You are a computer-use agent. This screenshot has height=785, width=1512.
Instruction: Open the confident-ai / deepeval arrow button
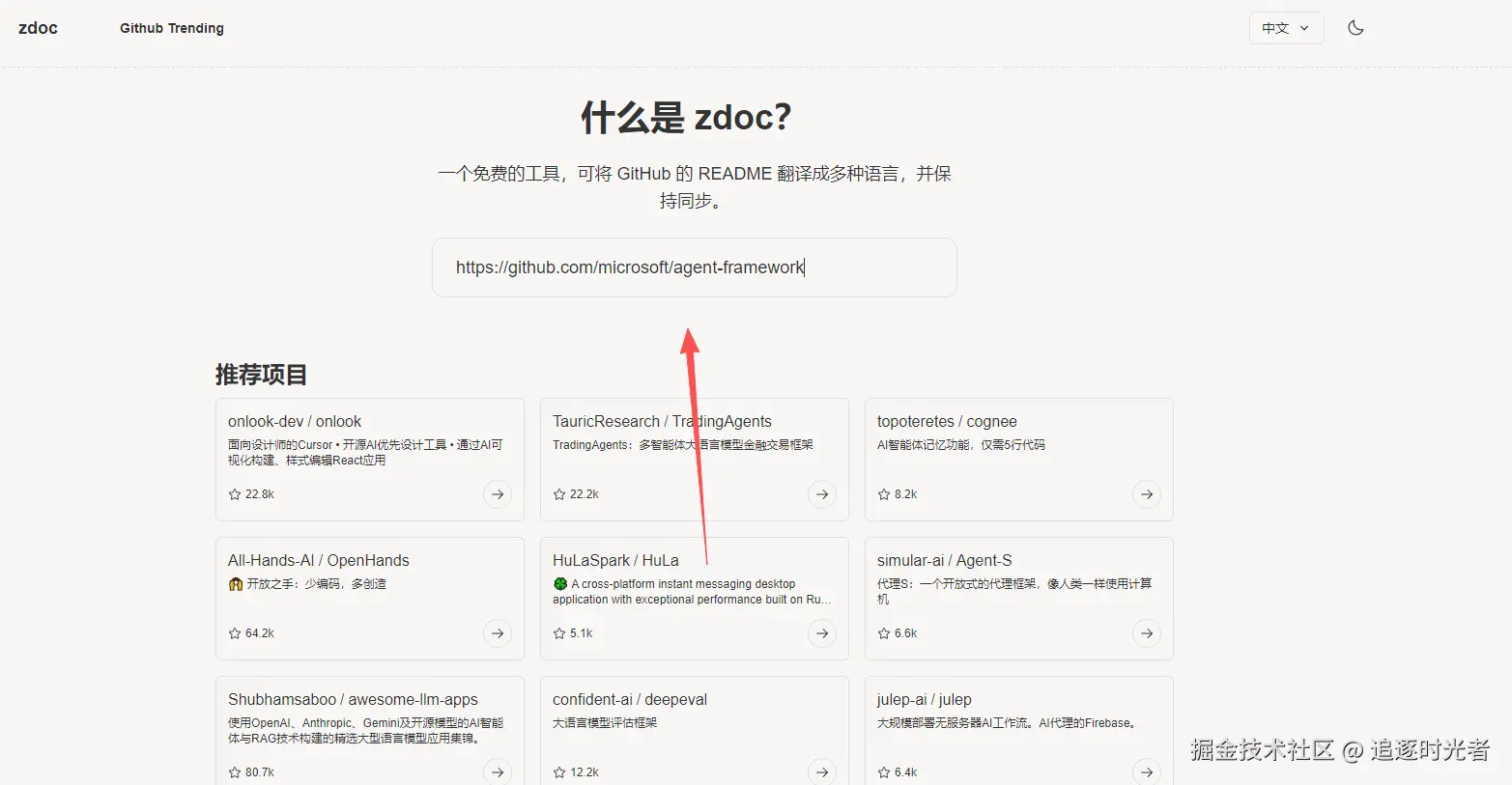[822, 772]
